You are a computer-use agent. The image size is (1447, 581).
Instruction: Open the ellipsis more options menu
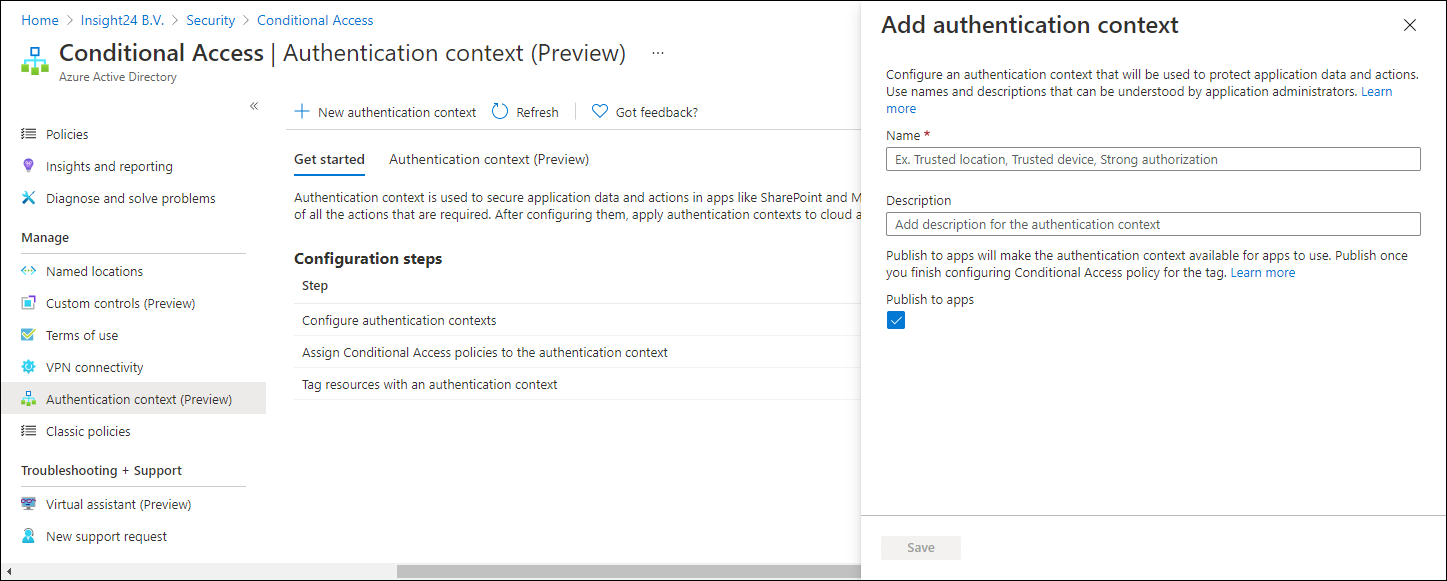[x=658, y=53]
